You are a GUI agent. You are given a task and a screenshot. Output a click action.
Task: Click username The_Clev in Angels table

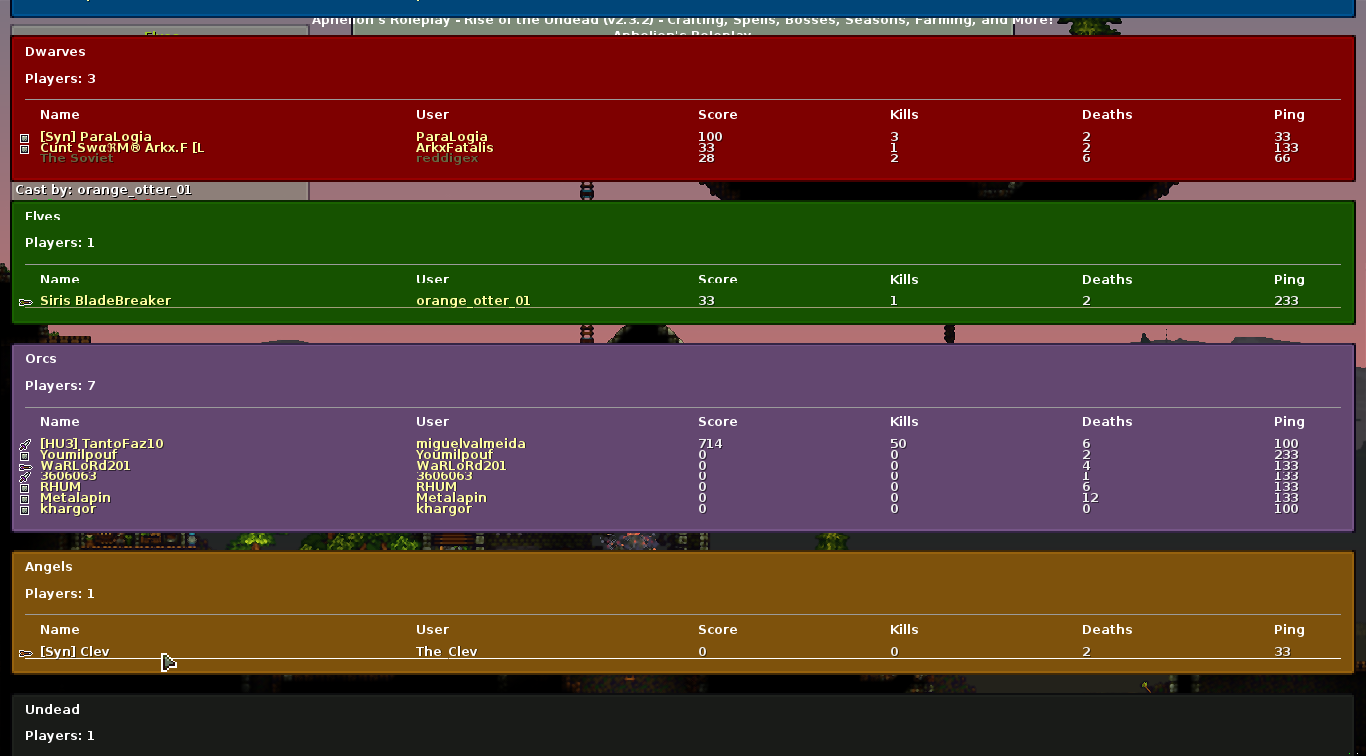tap(446, 652)
